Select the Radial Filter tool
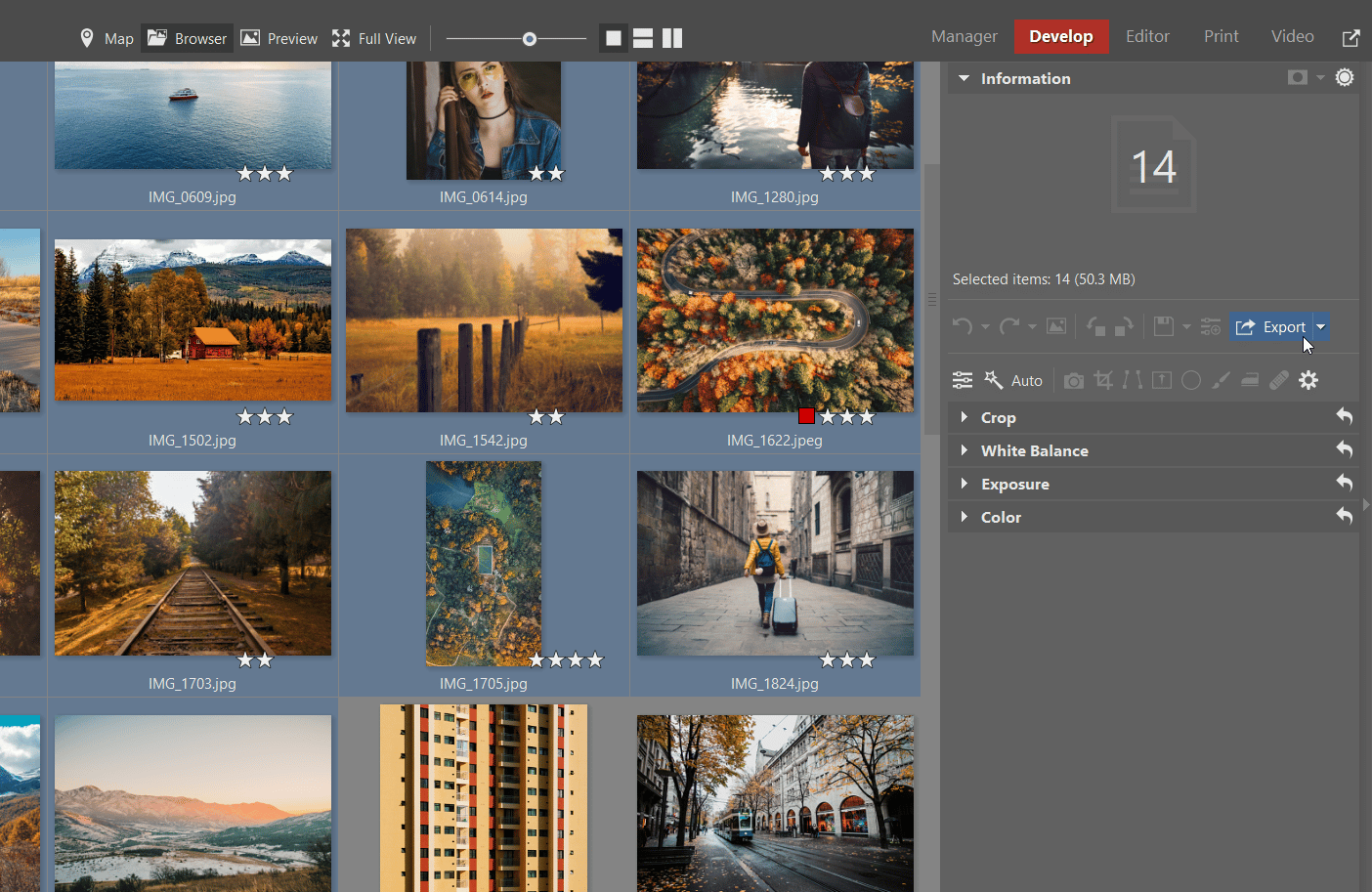Viewport: 1372px width, 892px height. [1191, 380]
